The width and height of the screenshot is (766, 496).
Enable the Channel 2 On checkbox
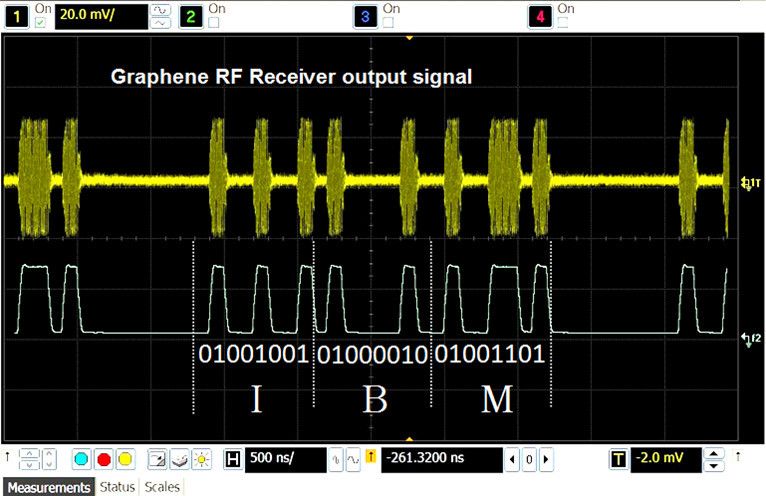tap(213, 22)
